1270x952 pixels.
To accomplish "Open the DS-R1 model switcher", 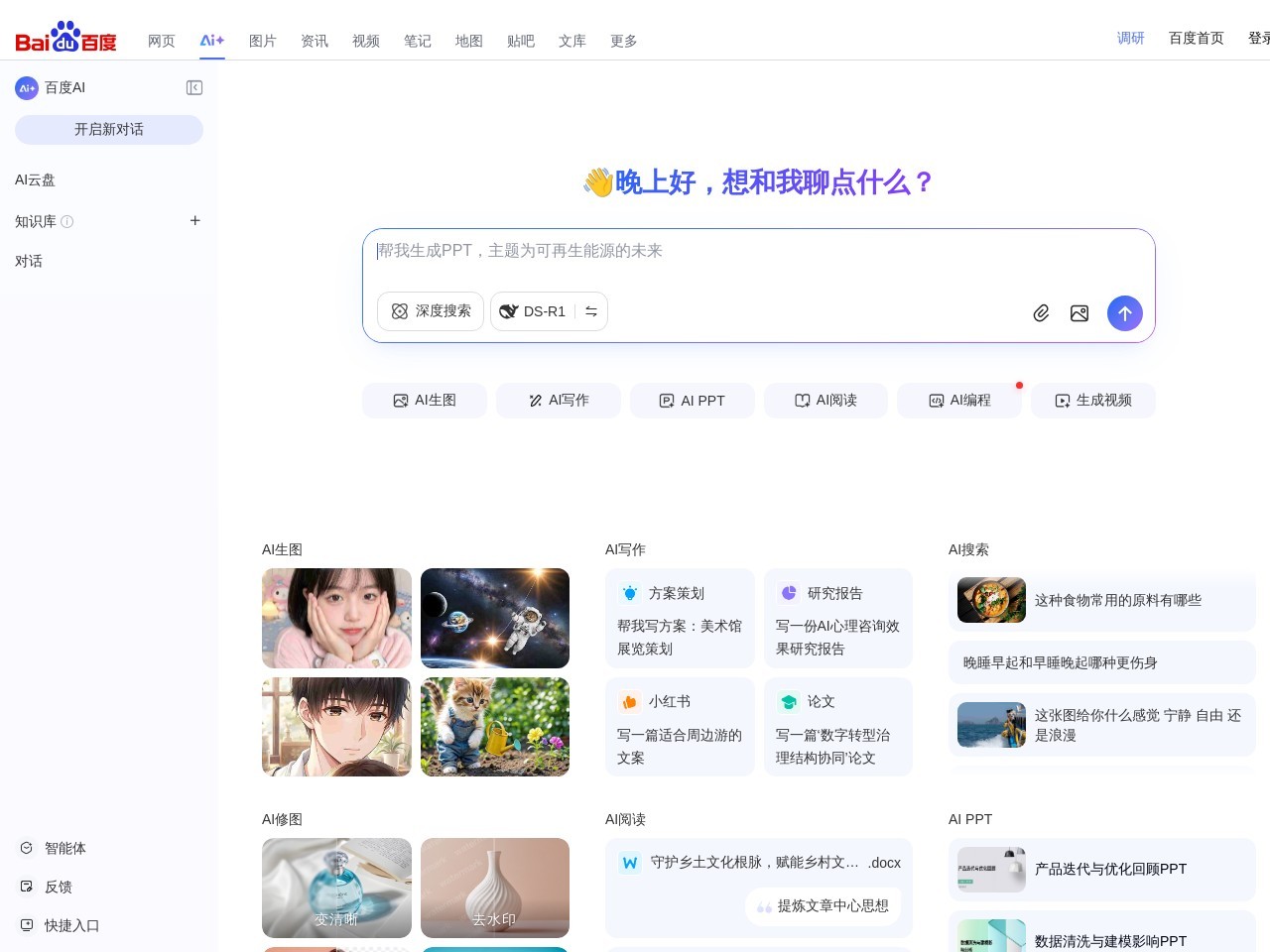I will coord(549,311).
